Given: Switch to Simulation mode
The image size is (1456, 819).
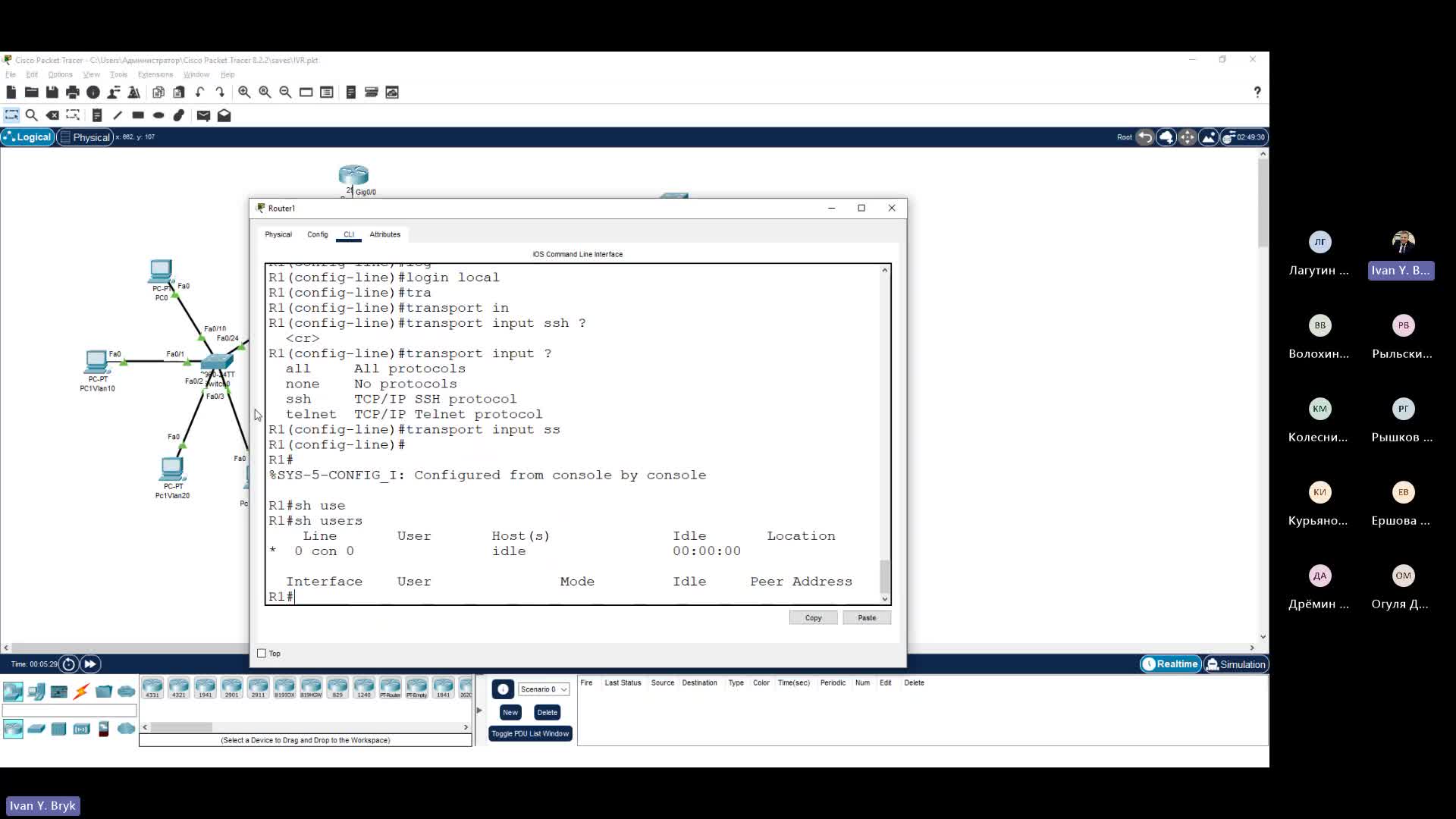Looking at the screenshot, I should [x=1236, y=664].
